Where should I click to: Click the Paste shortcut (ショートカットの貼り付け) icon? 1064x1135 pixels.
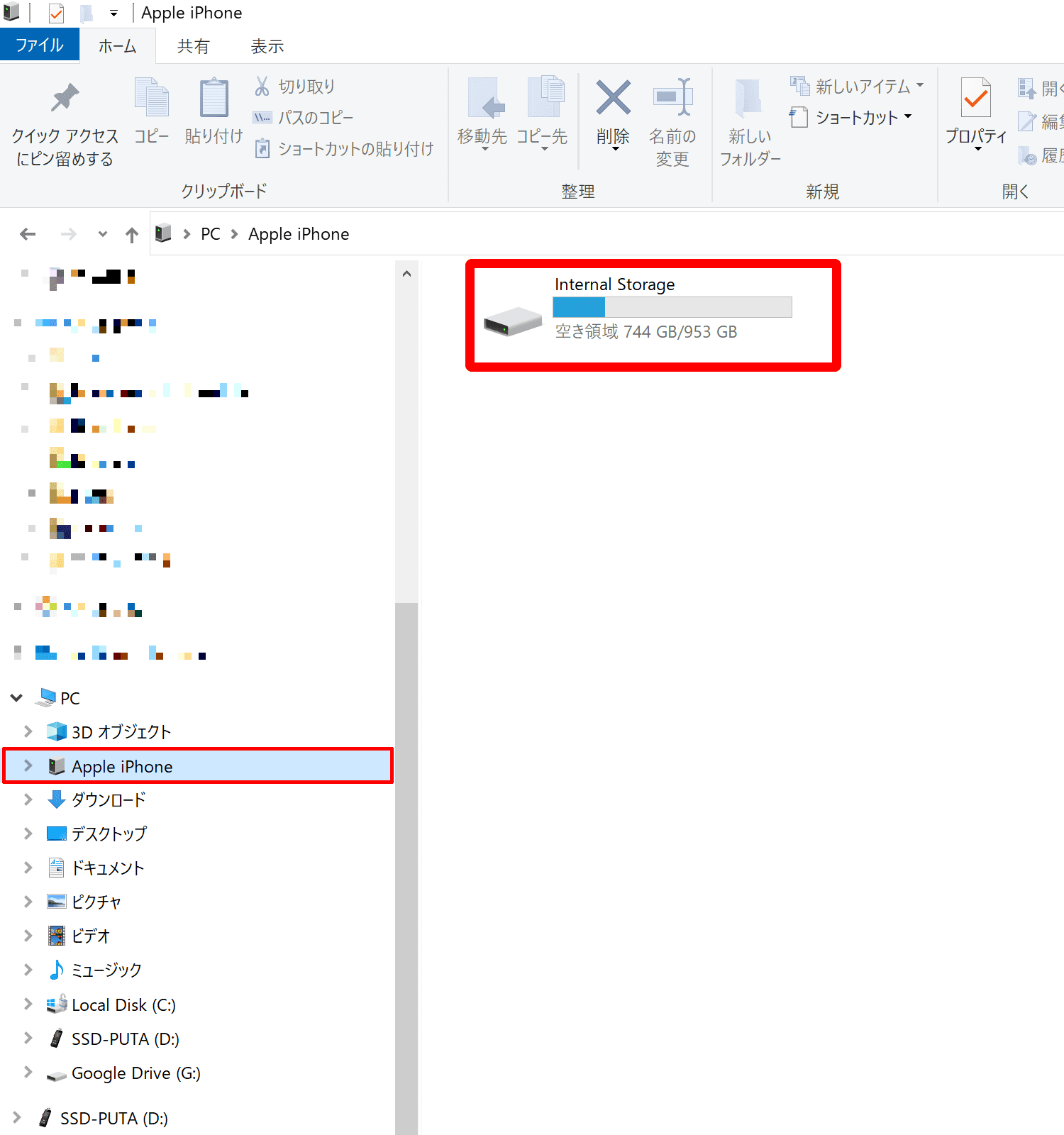[x=262, y=149]
